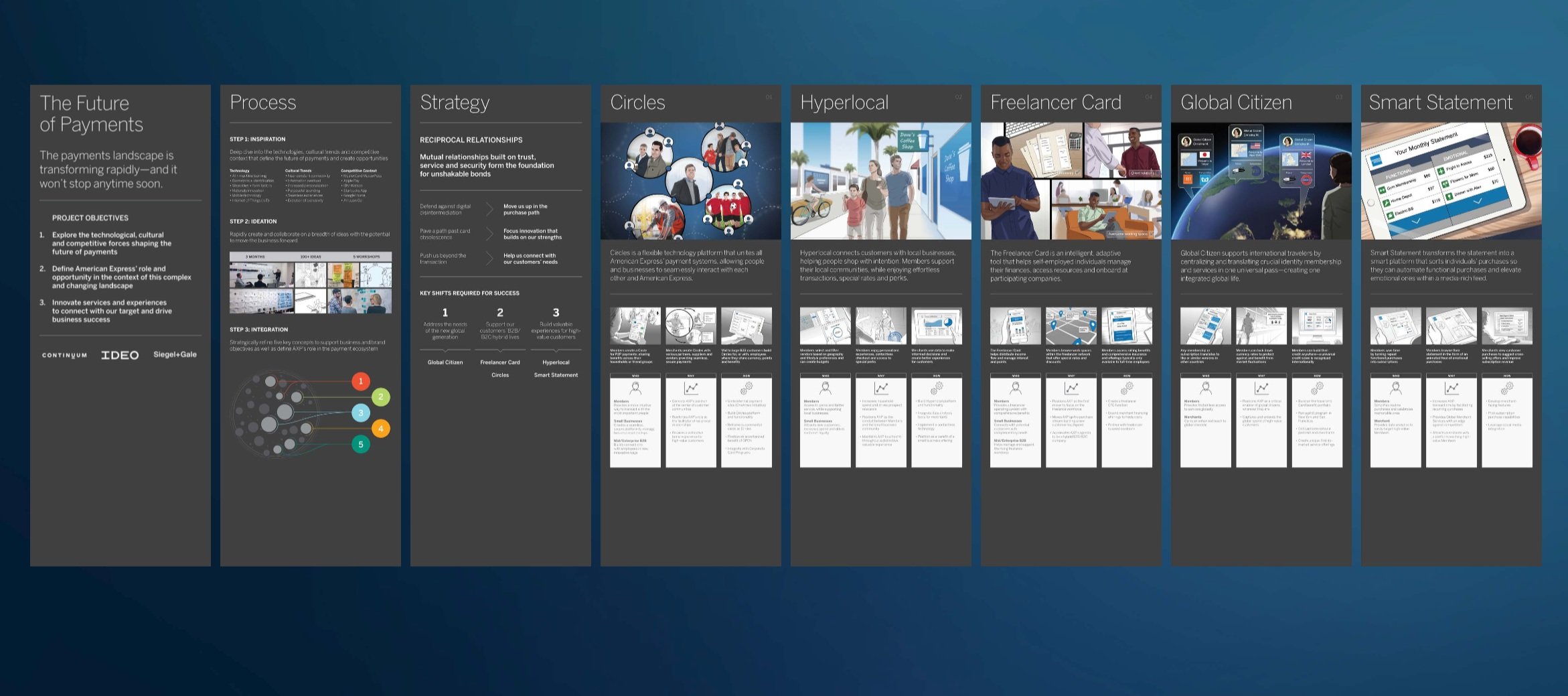This screenshot has width=1568, height=696.
Task: Click the ideation workshop photo collage in Process
Action: pos(311,283)
